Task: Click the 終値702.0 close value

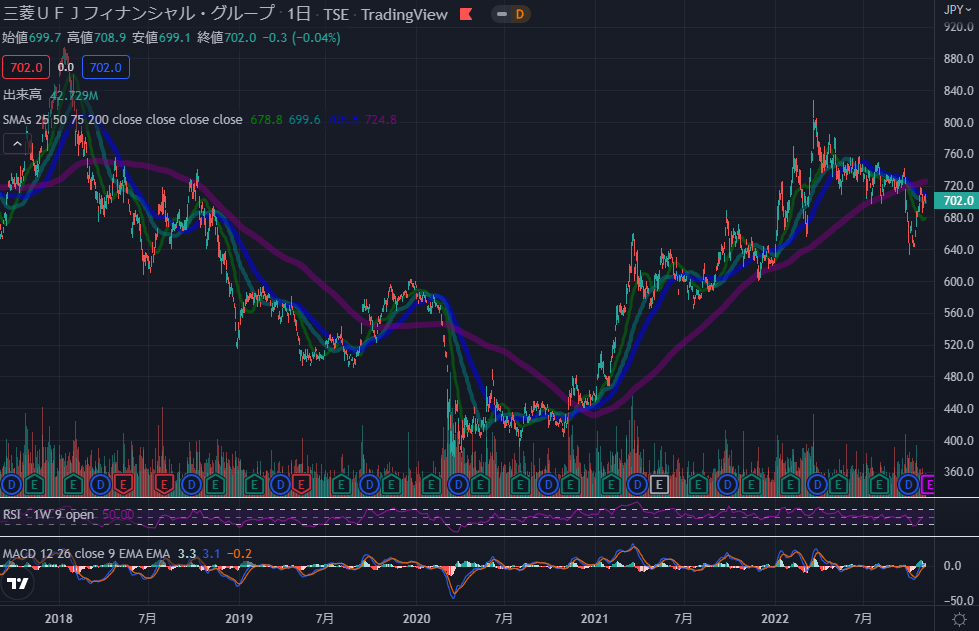Action: pyautogui.click(x=227, y=37)
